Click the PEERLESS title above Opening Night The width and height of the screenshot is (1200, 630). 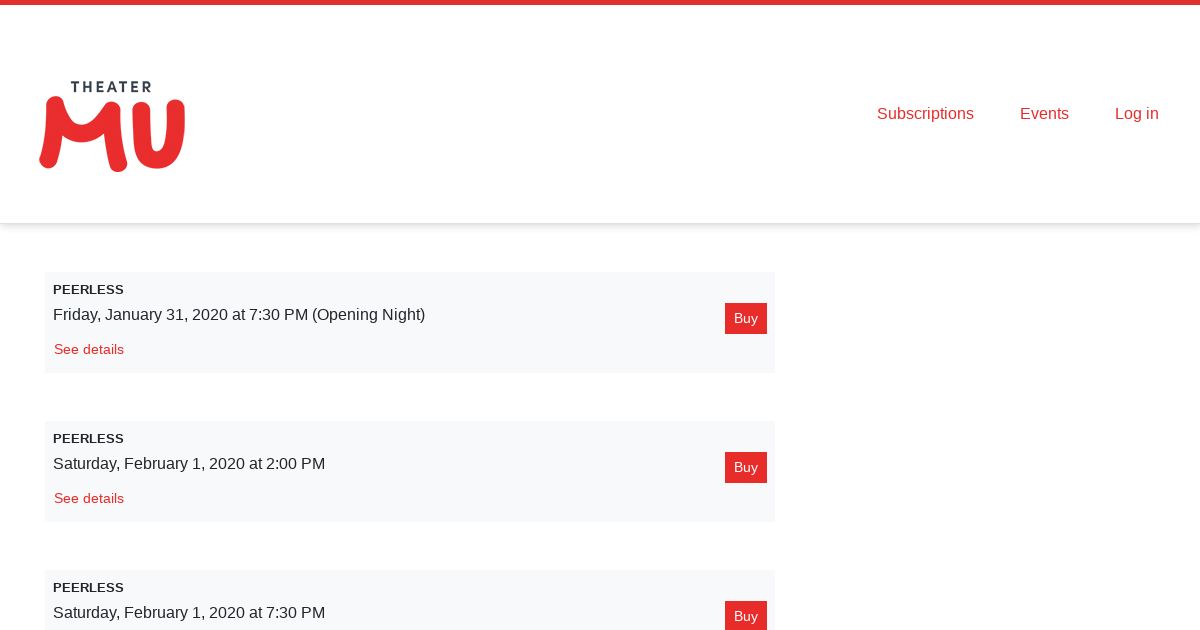pyautogui.click(x=88, y=290)
